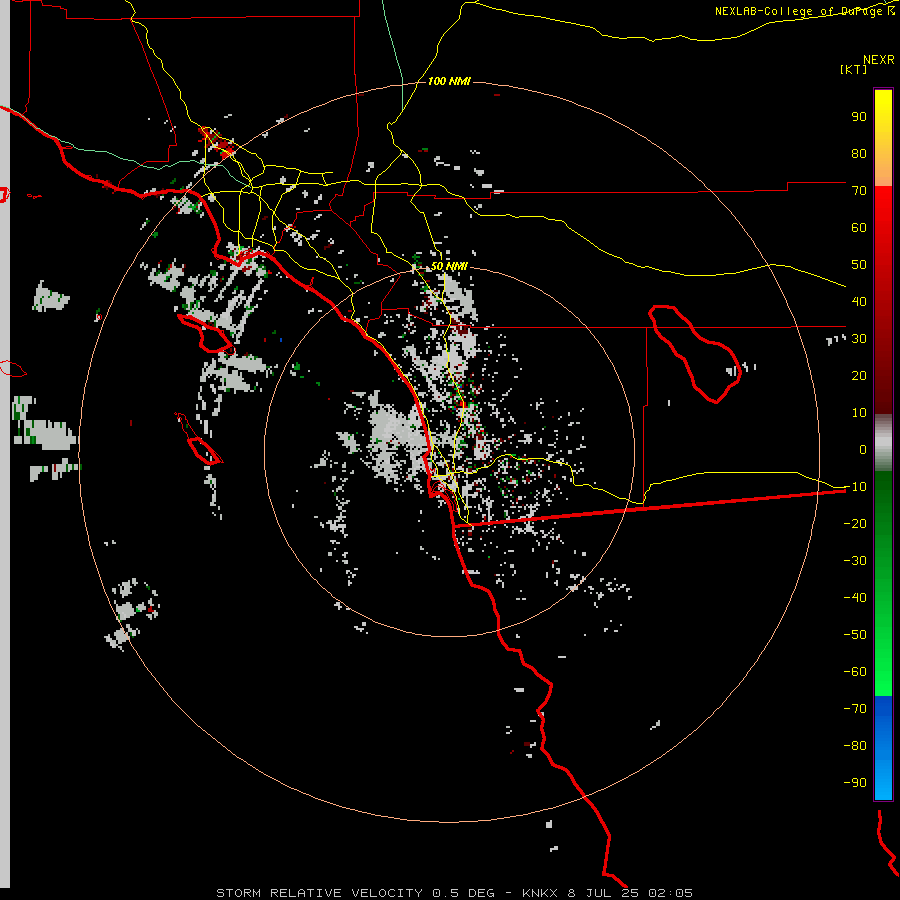Click the 50 NMI range ring label
Image resolution: width=900 pixels, height=900 pixels.
click(x=449, y=266)
